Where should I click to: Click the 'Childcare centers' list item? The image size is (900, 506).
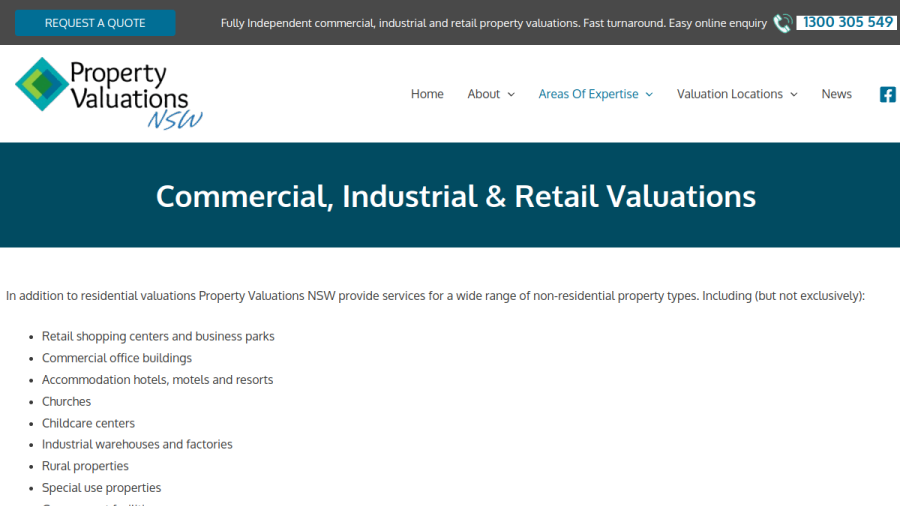point(88,423)
